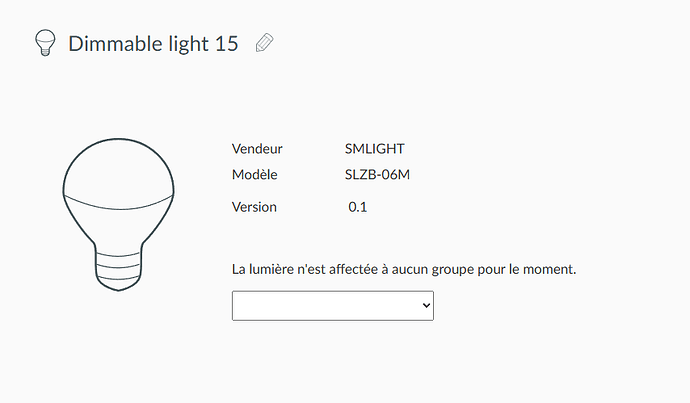Viewport: 690px width, 403px height.
Task: Click the word Dimmable in the heading
Action: click(115, 44)
